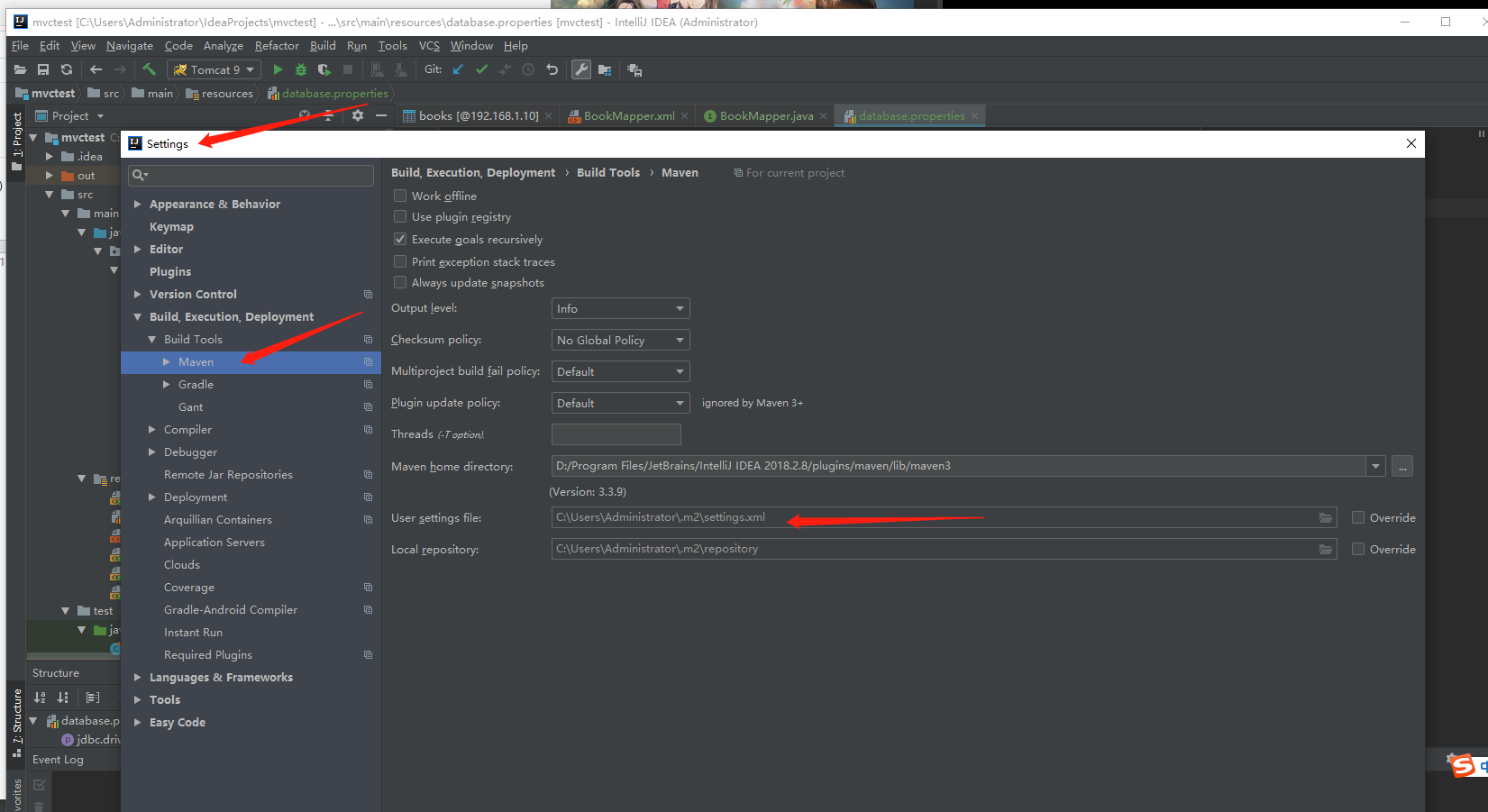Screen dimensions: 1488x812
Task: Run Tomcat 9 with the green play icon
Action: pyautogui.click(x=278, y=69)
